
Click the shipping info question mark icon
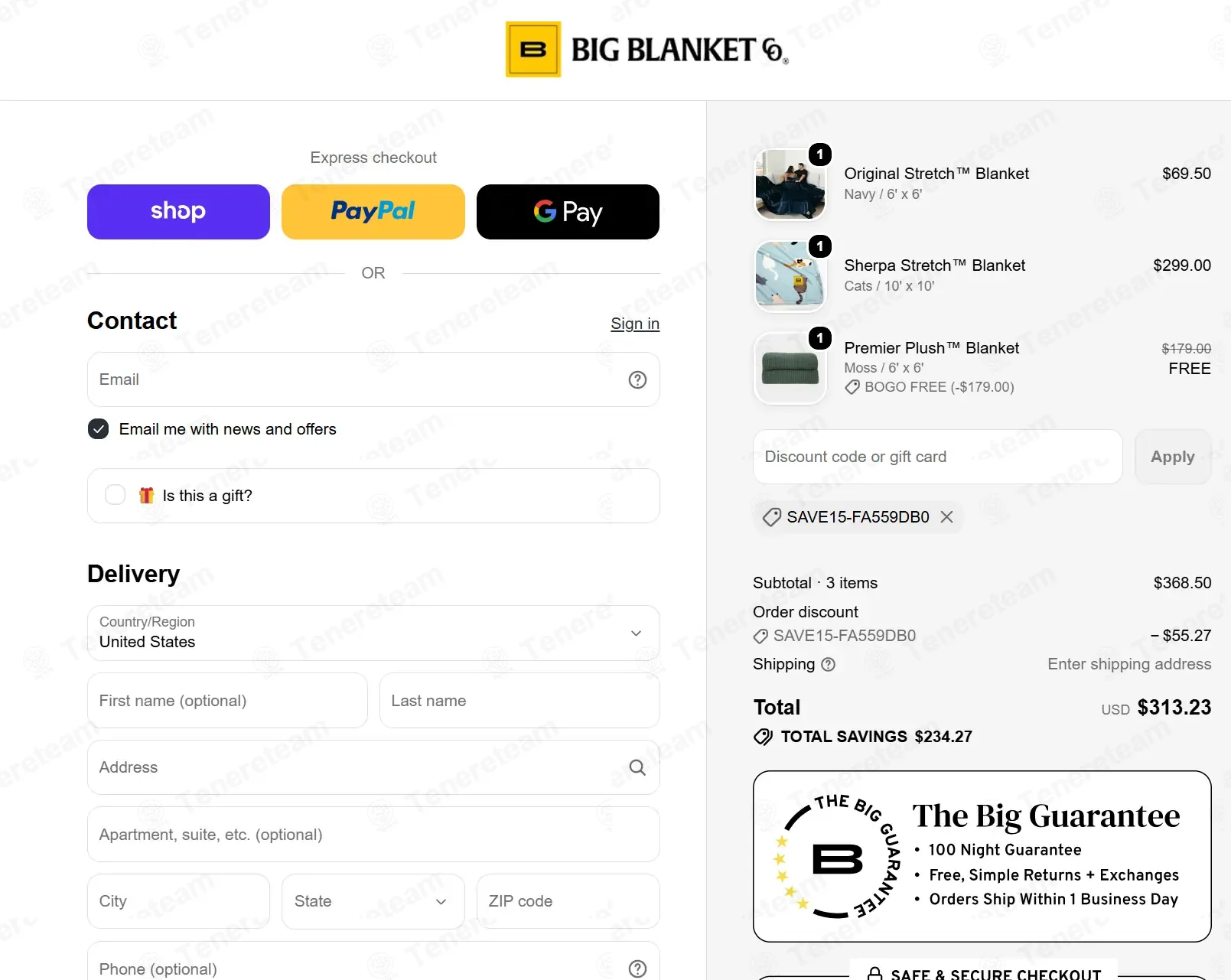(x=828, y=665)
